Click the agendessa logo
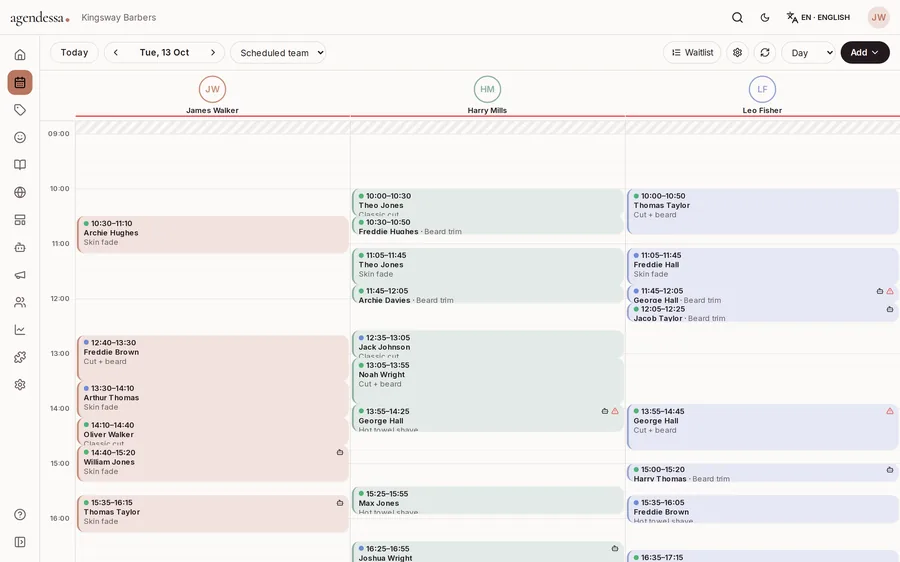 40,18
